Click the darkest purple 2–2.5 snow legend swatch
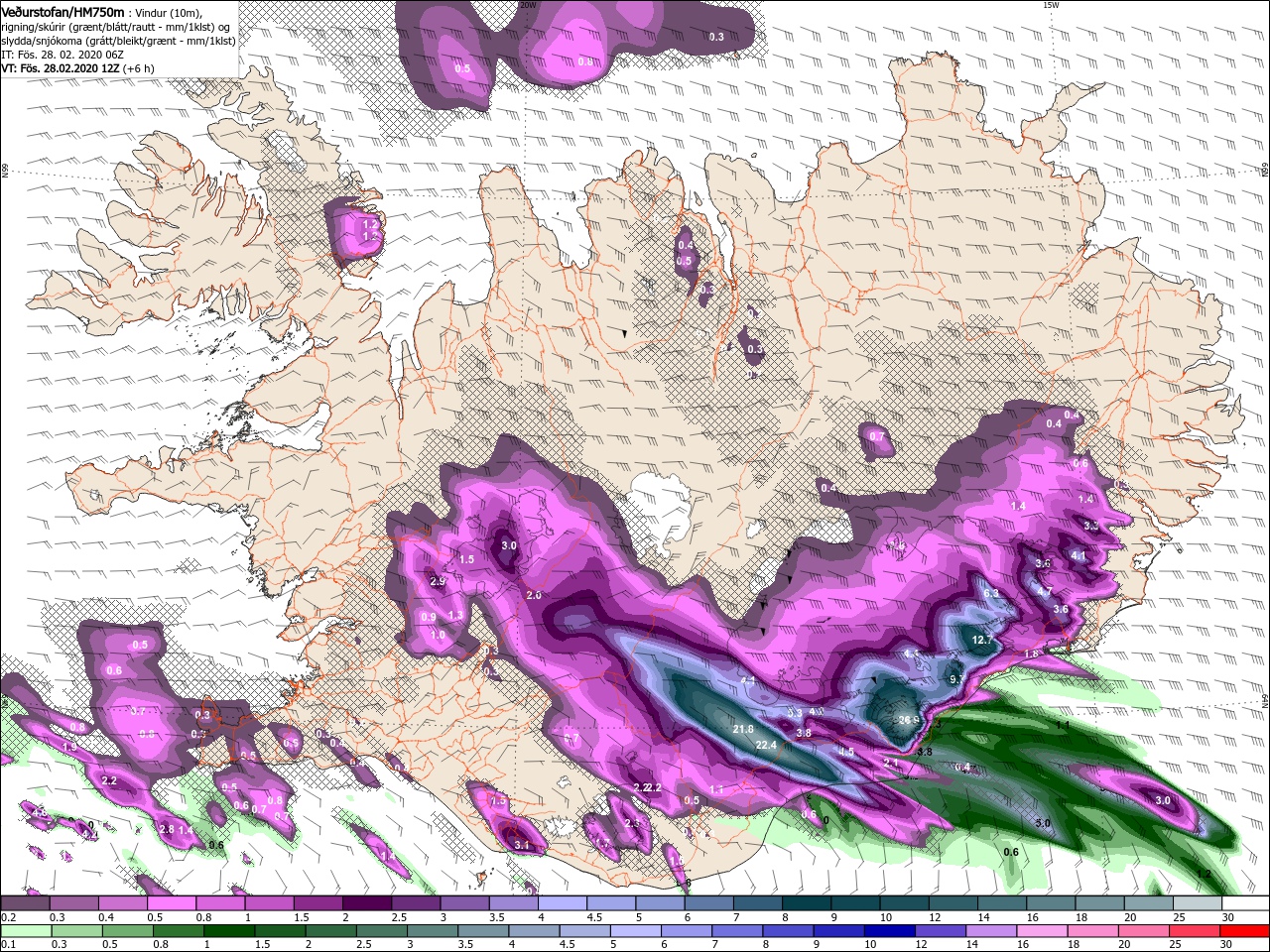 point(366,903)
